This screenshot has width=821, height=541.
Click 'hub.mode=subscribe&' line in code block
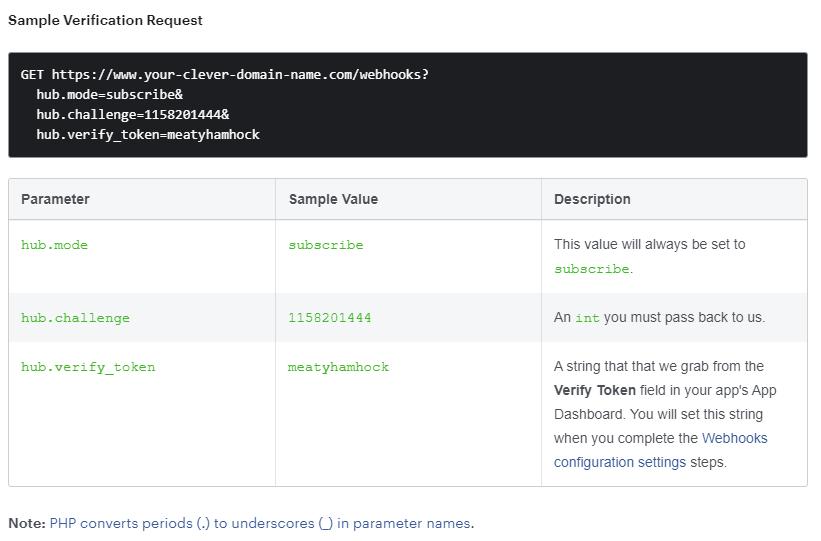109,95
